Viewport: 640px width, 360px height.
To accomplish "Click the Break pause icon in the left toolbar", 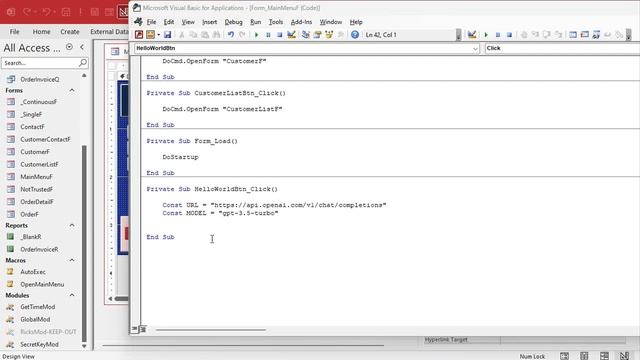I will tap(268, 35).
